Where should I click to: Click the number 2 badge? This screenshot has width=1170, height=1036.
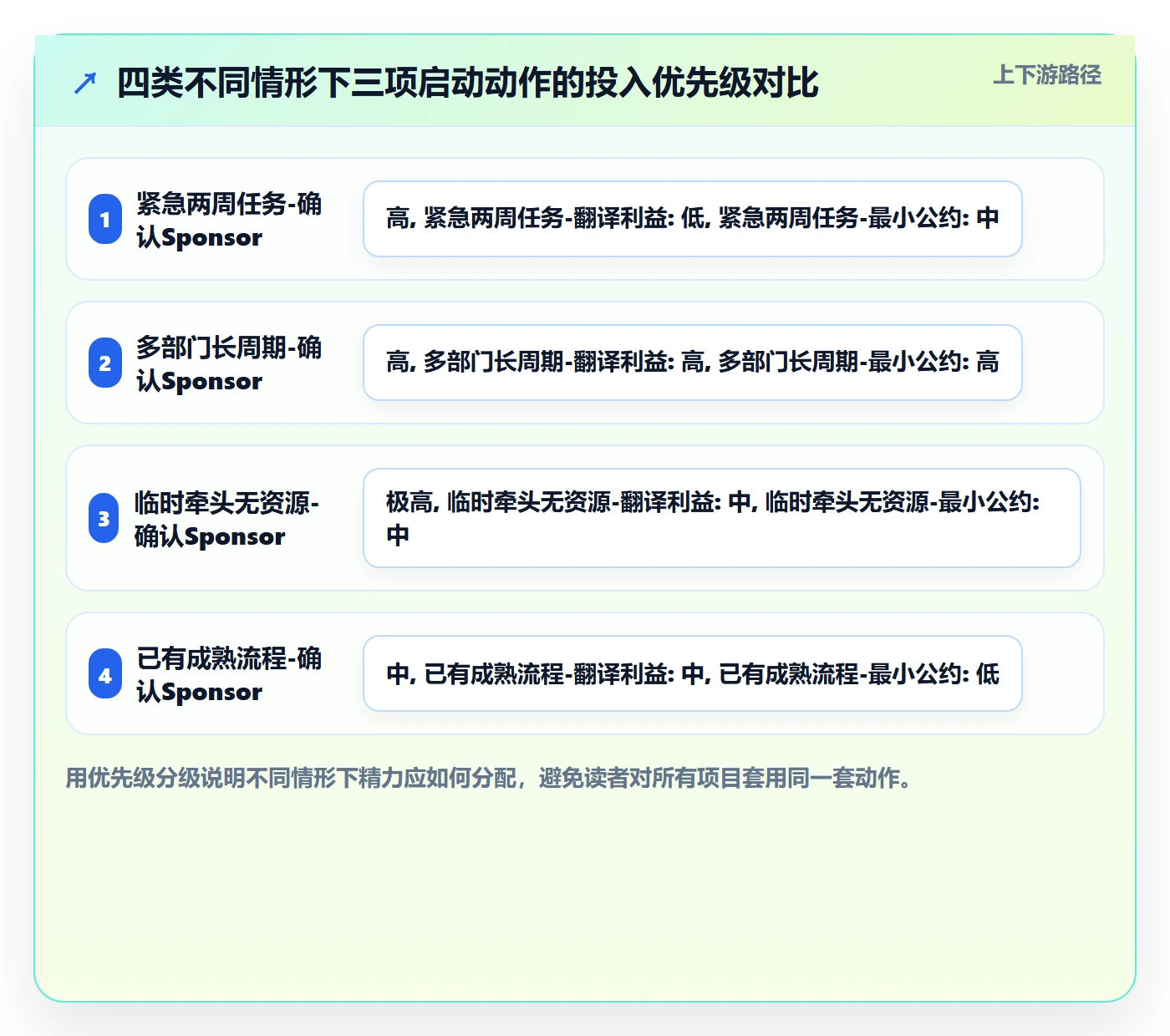(x=105, y=363)
